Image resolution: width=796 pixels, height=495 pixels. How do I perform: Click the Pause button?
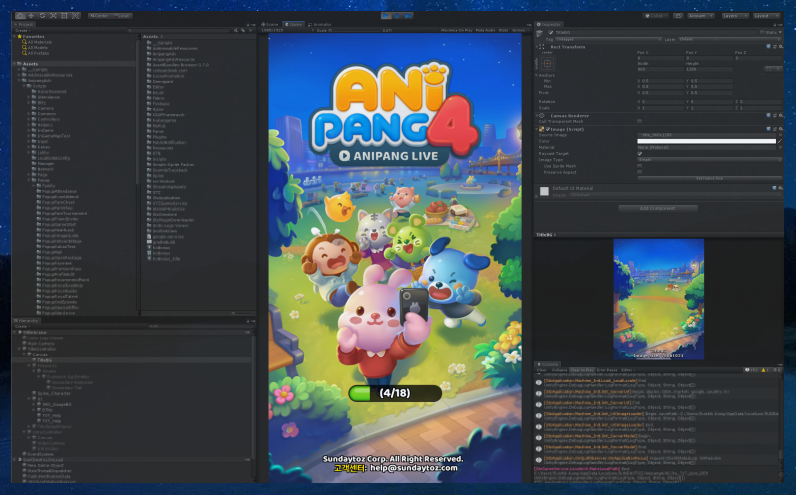pos(397,16)
